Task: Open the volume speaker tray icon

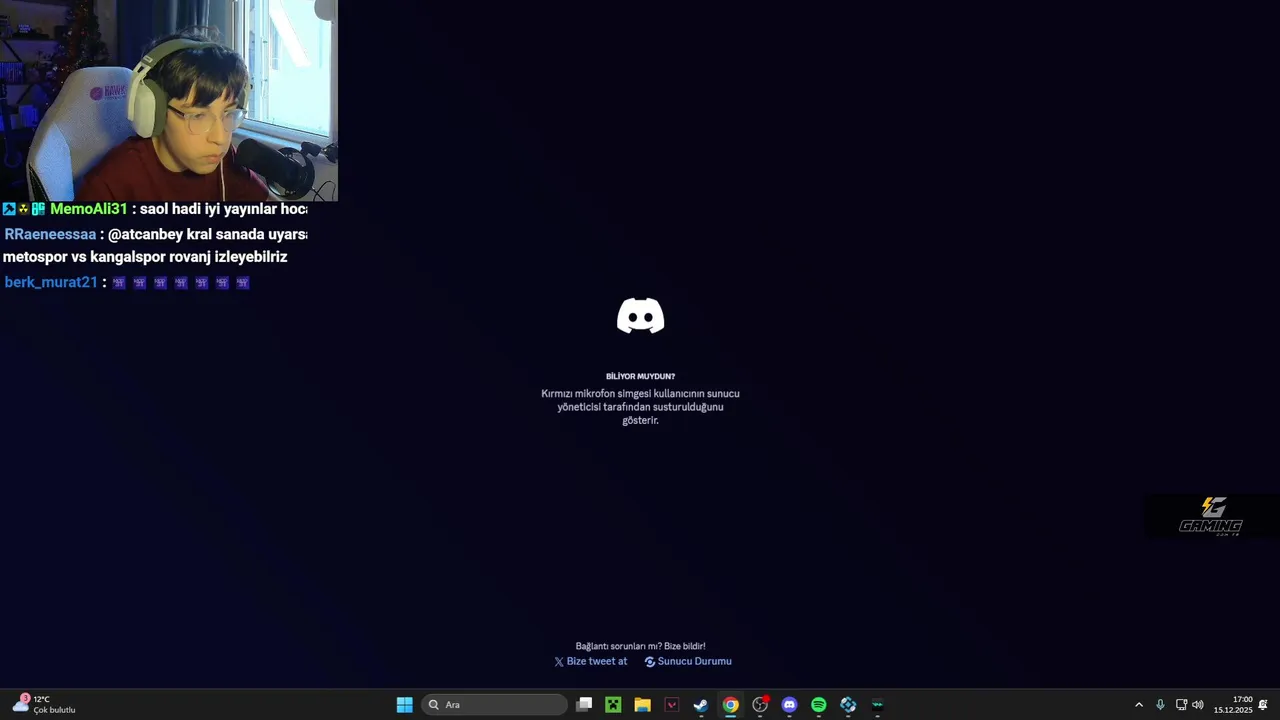Action: point(1198,705)
